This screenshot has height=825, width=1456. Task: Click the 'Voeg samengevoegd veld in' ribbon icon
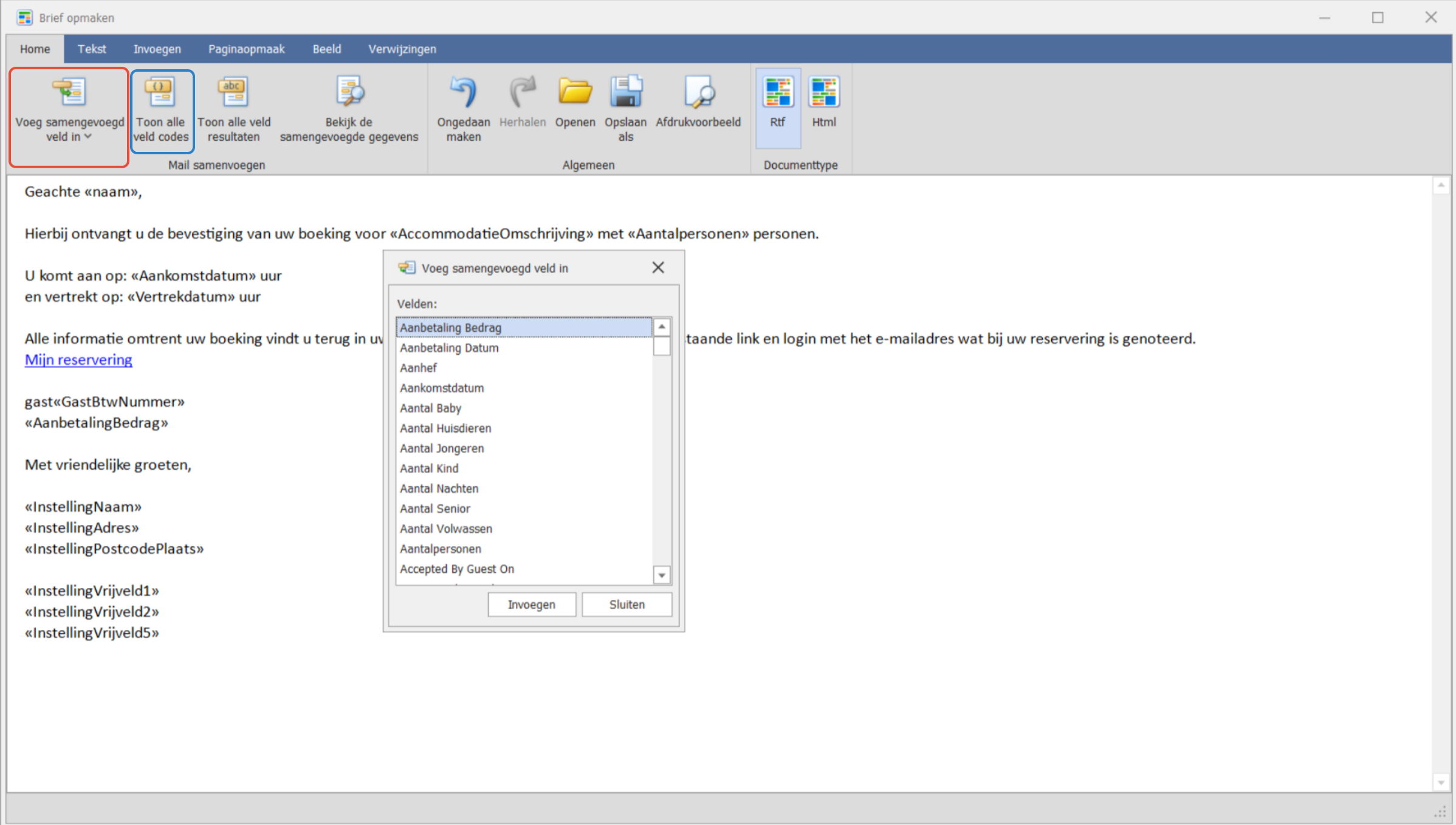tap(69, 92)
